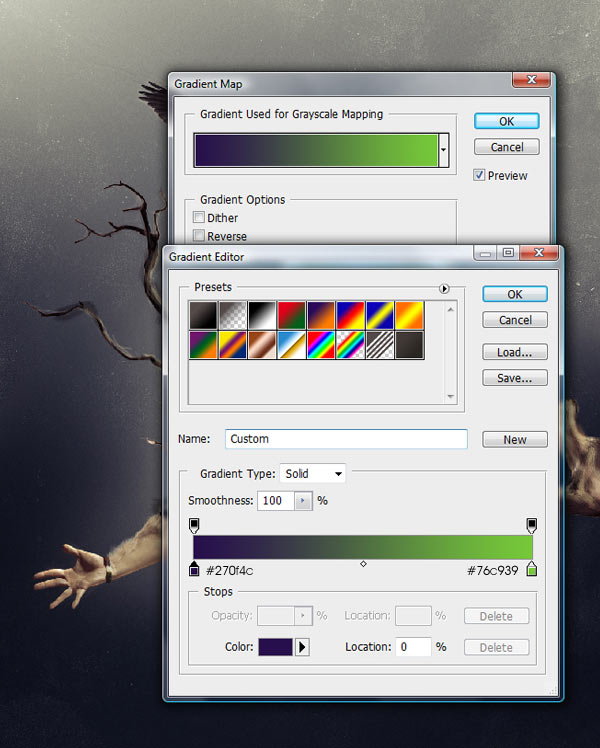Viewport: 600px width, 748px height.
Task: Select the blue-red-yellow gradient preset
Action: (351, 315)
